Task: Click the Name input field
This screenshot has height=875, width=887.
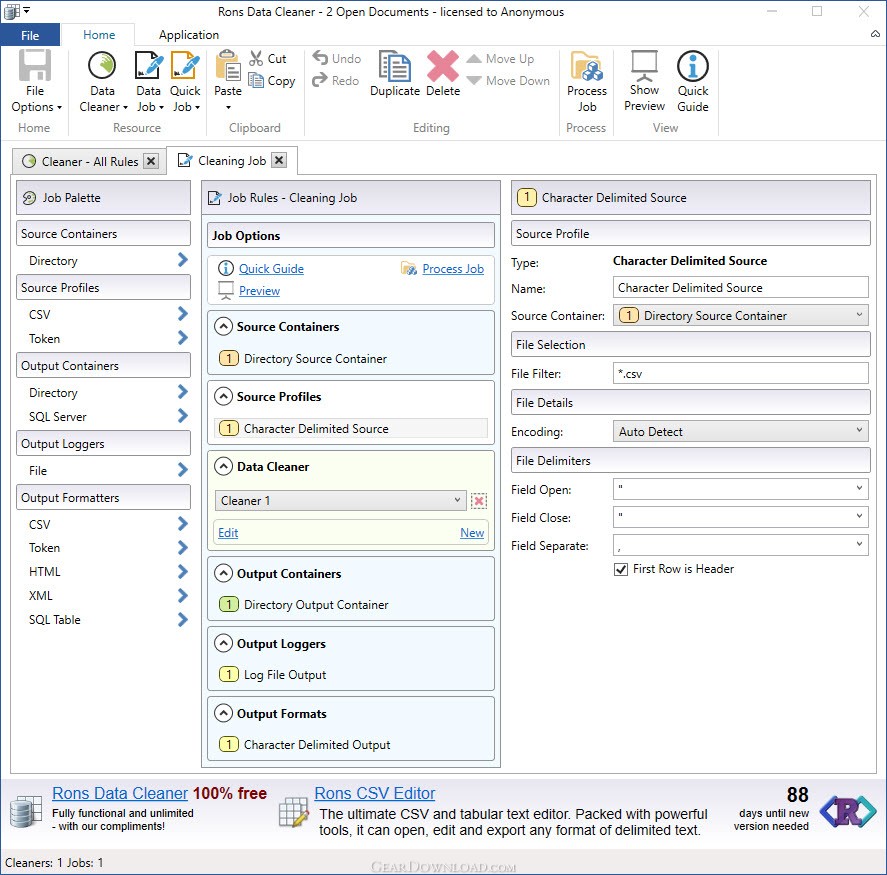Action: click(740, 287)
